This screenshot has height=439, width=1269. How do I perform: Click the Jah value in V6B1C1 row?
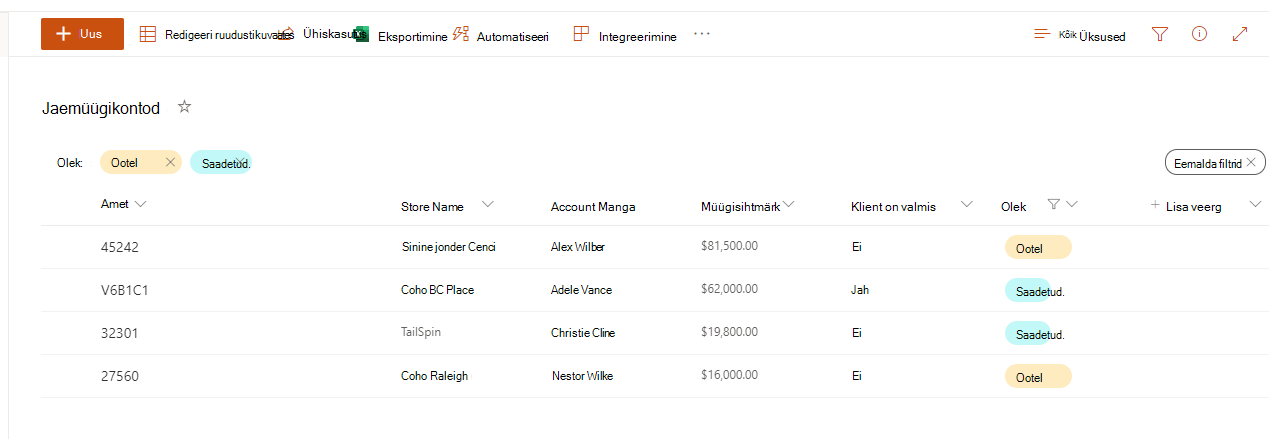(860, 290)
